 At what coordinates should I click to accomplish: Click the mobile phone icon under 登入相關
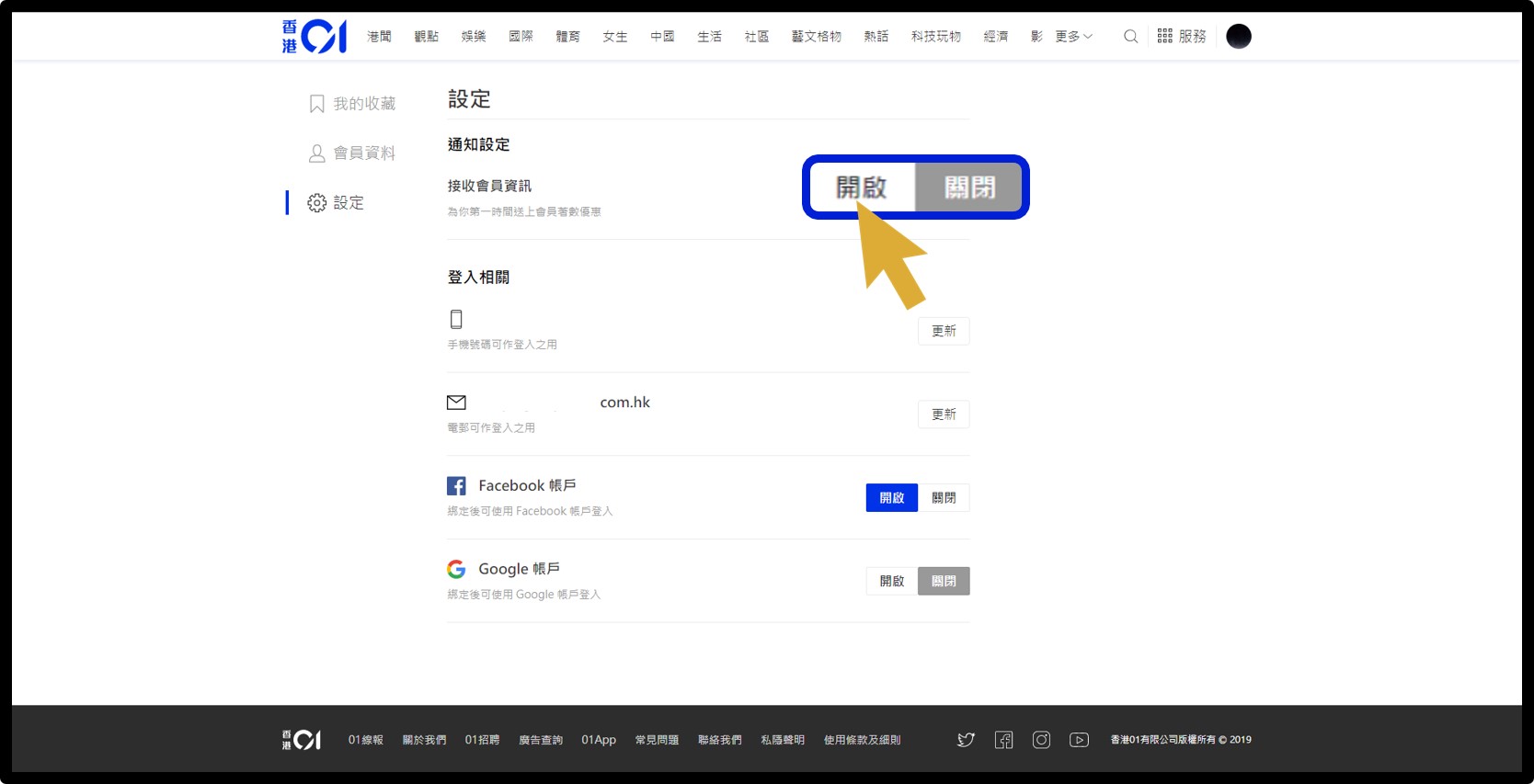456,319
